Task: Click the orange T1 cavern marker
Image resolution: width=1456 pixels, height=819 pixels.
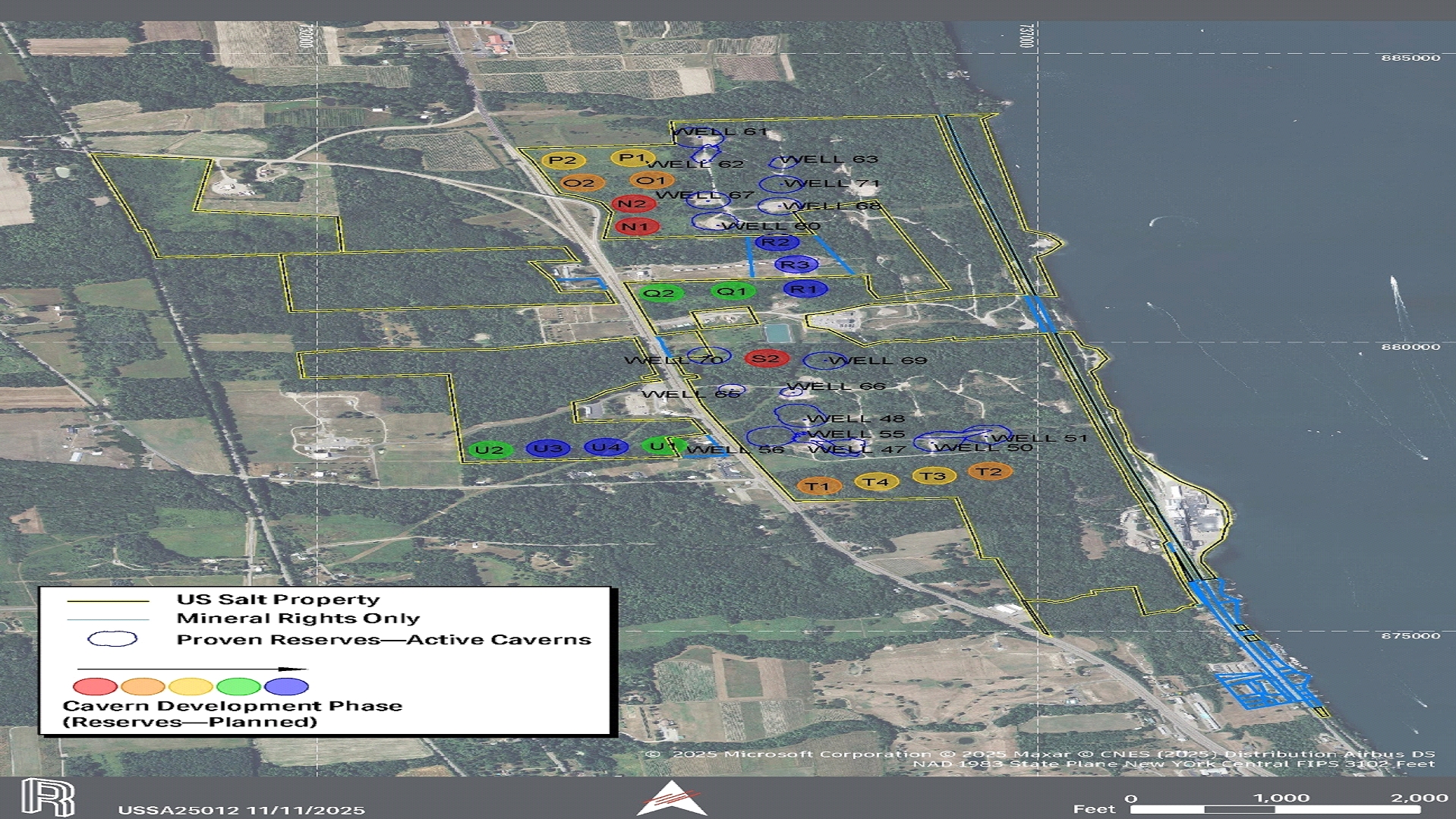Action: tap(818, 487)
